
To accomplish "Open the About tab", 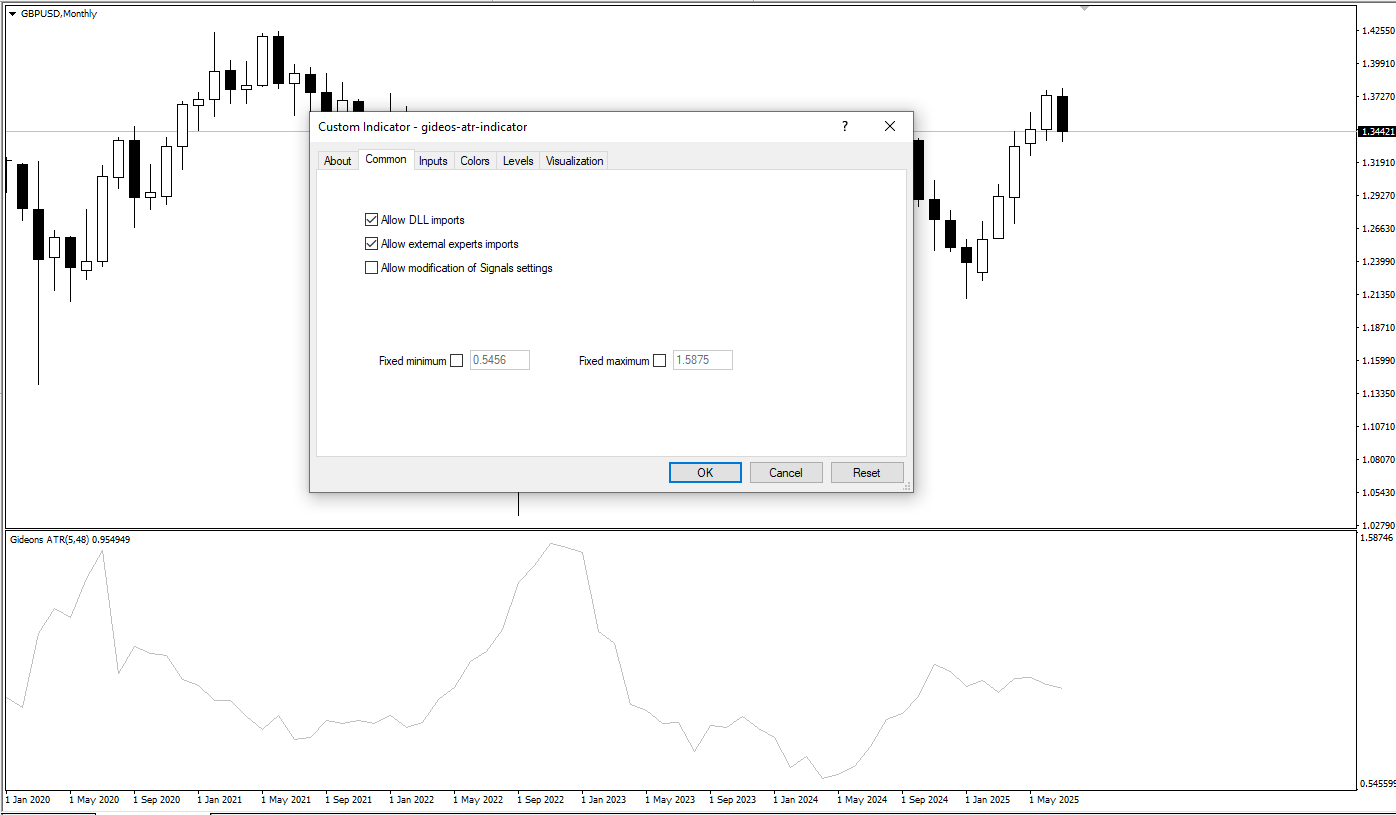I will 338,161.
